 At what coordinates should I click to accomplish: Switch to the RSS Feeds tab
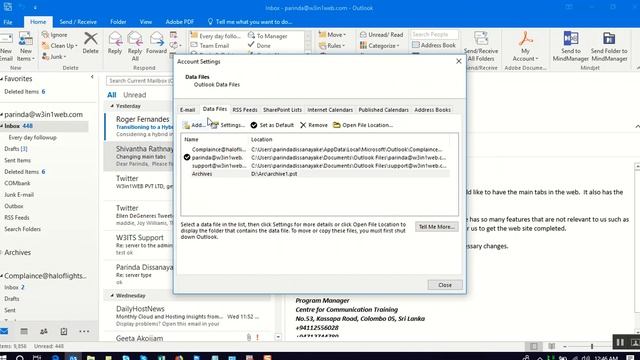[x=245, y=110]
